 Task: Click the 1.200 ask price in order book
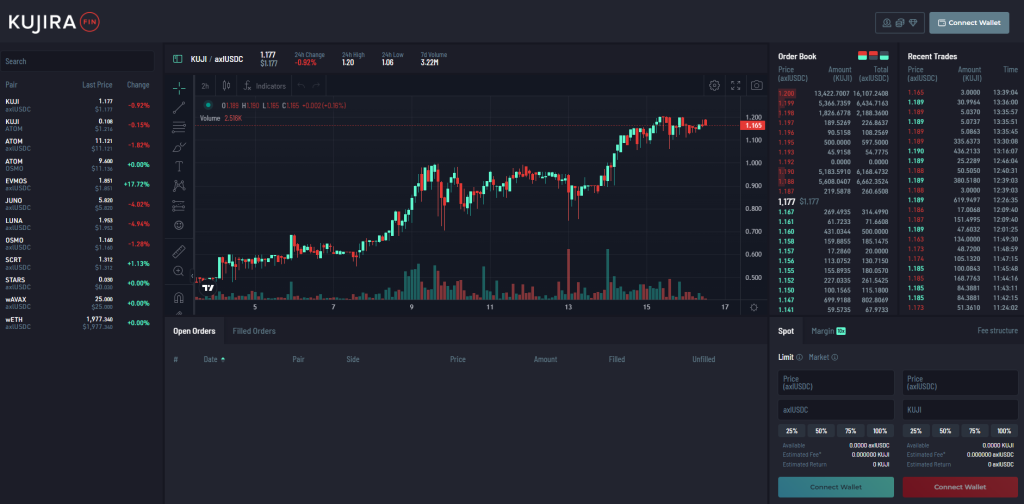coord(786,93)
